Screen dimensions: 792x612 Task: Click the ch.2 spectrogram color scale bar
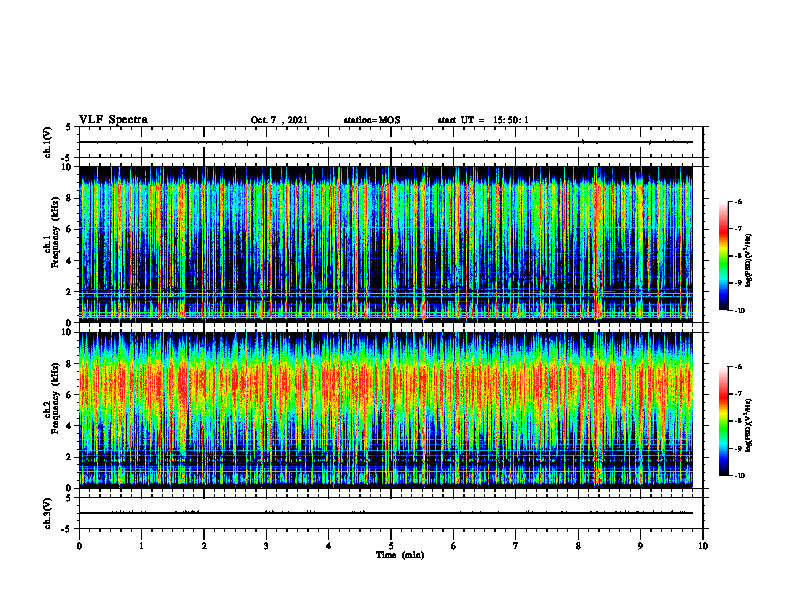[x=723, y=421]
